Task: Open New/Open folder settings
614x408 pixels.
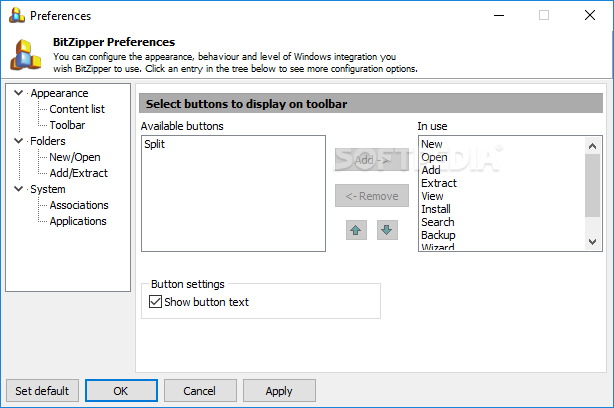Action: click(x=75, y=157)
